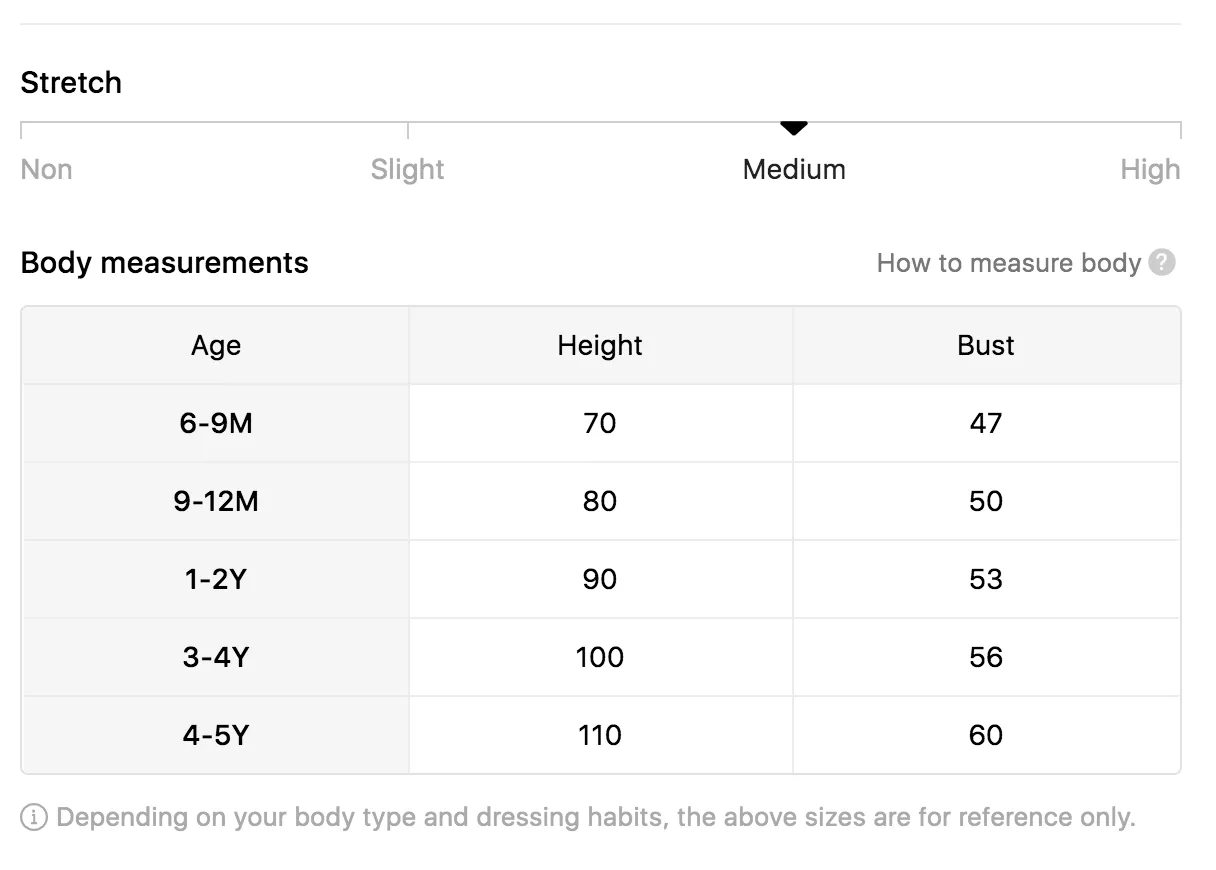
Task: Select the 6-9M age row
Action: (601, 423)
